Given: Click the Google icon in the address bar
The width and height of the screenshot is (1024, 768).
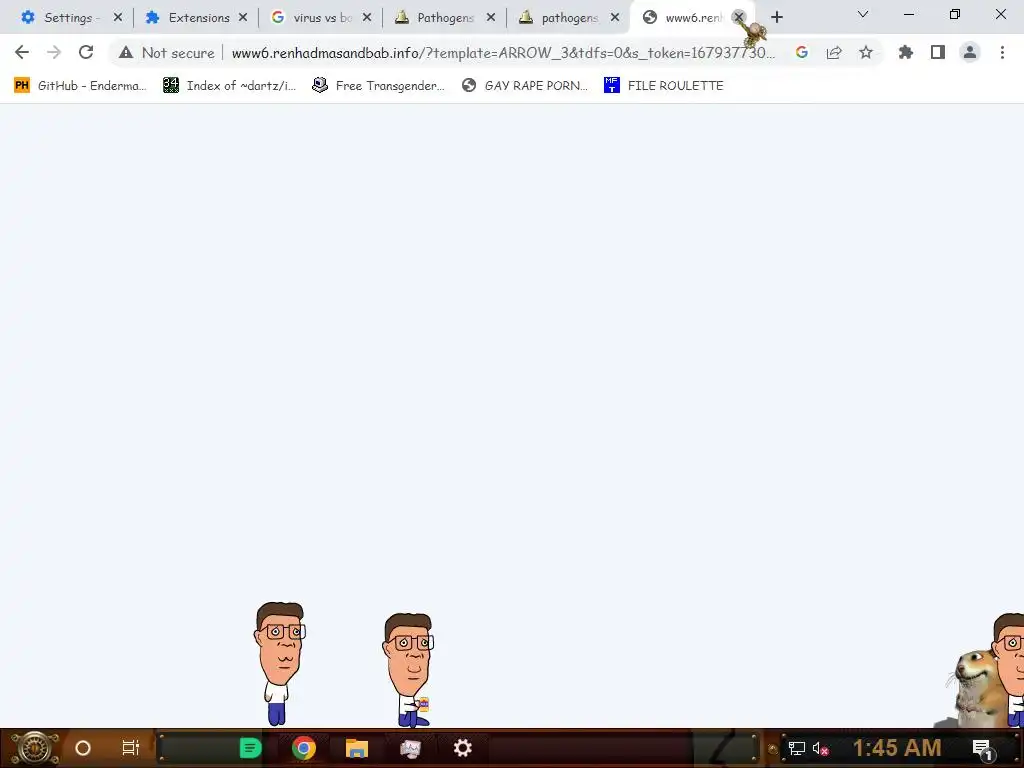Looking at the screenshot, I should coord(802,52).
